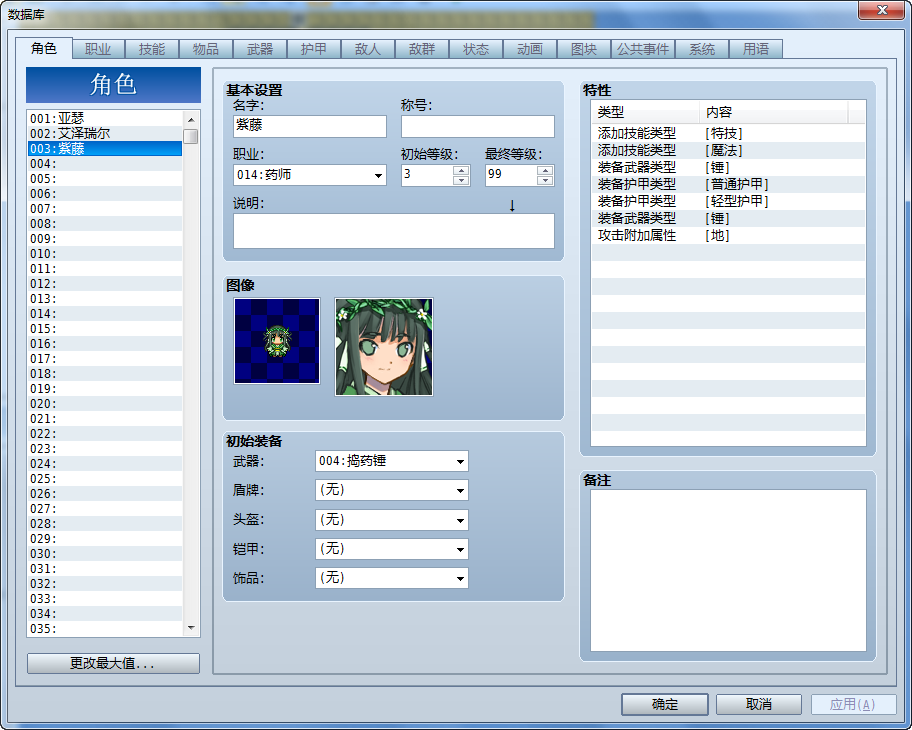This screenshot has width=912, height=730.
Task: Click the 类型 column header in 特性
Action: pyautogui.click(x=645, y=112)
